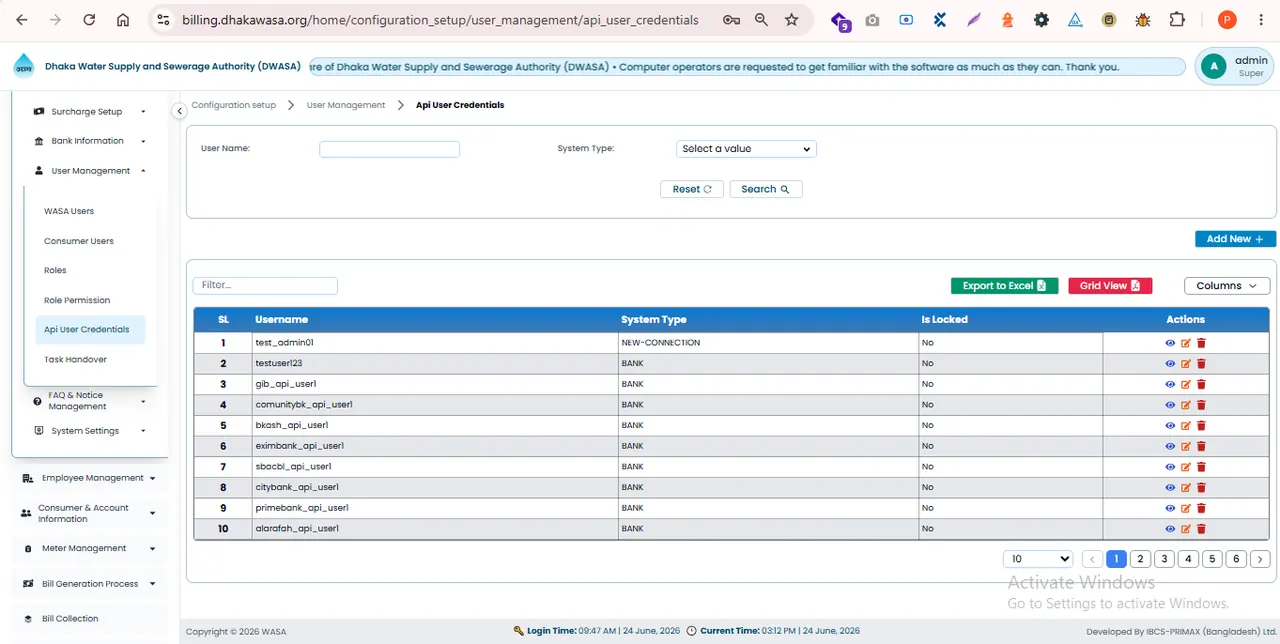Delete bkash_api_user1 row
The image size is (1280, 644).
[x=1201, y=426]
